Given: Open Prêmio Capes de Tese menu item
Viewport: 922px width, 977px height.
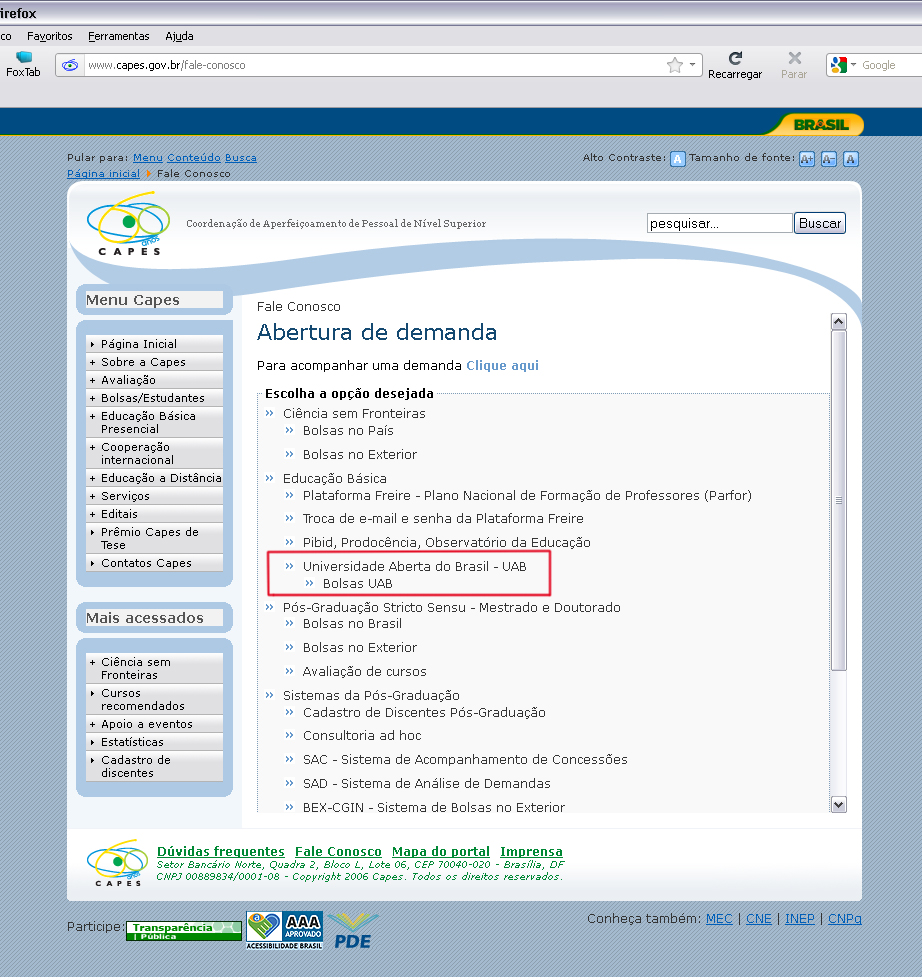Looking at the screenshot, I should (154, 538).
